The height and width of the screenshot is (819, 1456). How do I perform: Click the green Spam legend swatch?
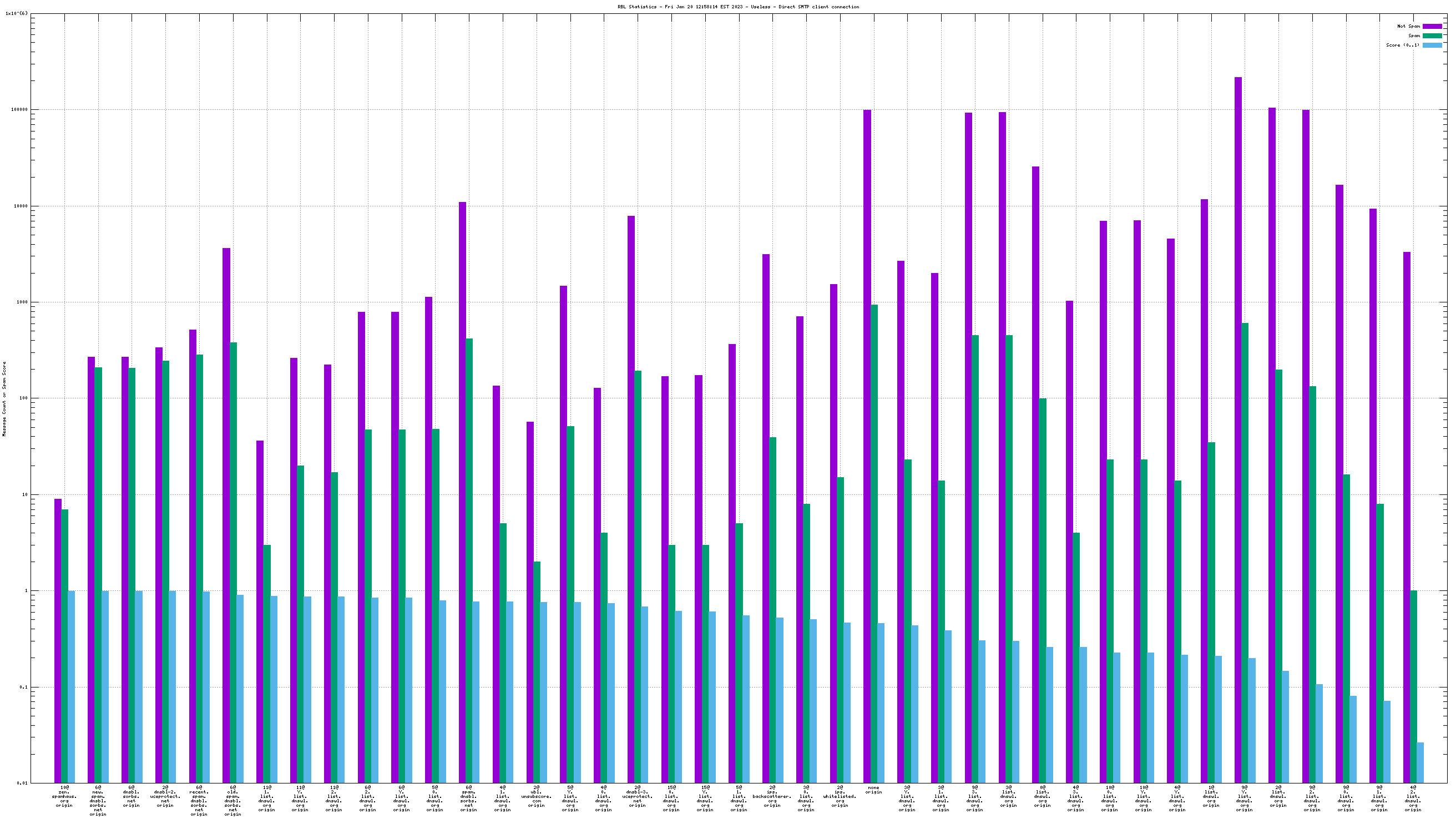(1432, 36)
